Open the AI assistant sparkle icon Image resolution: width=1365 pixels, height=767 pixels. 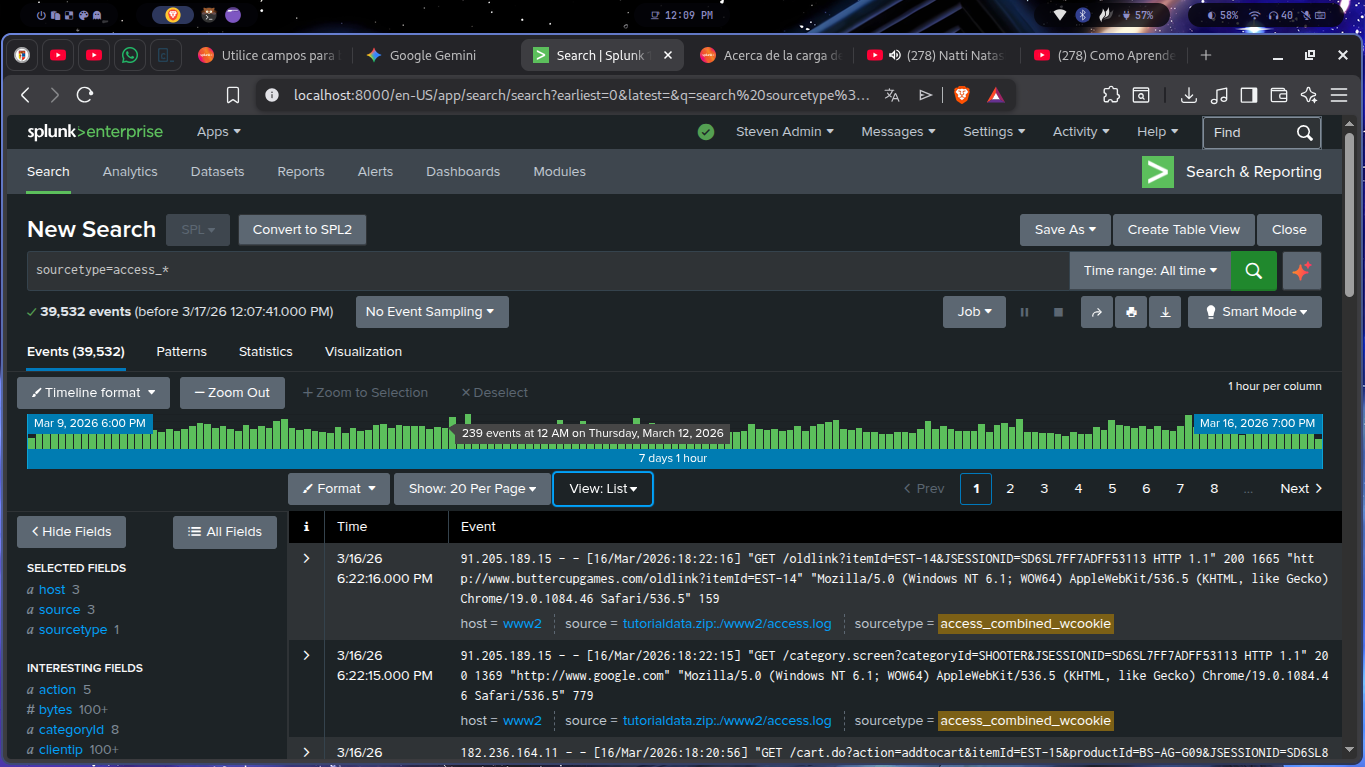pyautogui.click(x=1301, y=271)
